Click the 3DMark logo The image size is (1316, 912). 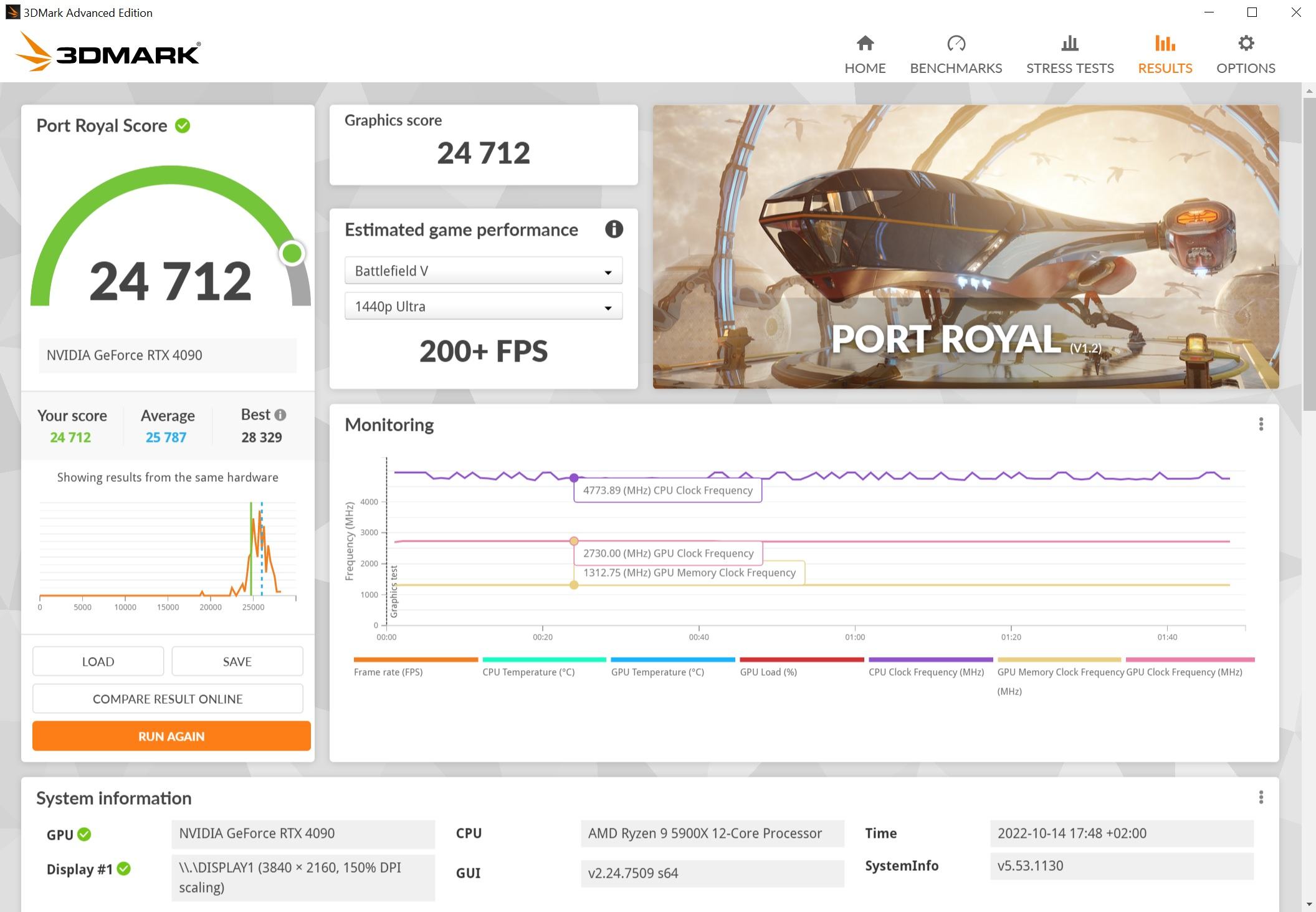point(108,52)
